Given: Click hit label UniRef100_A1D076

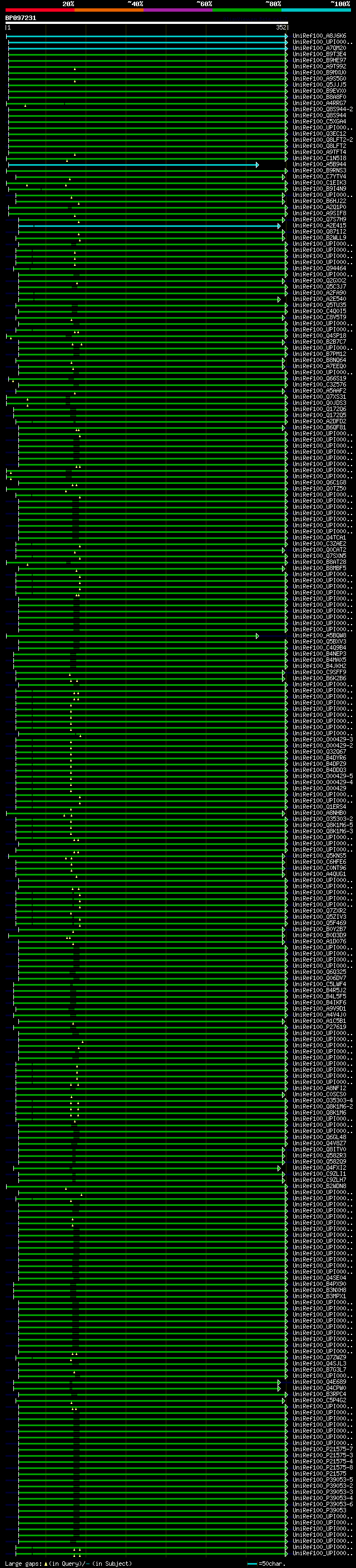Looking at the screenshot, I should (x=319, y=941).
